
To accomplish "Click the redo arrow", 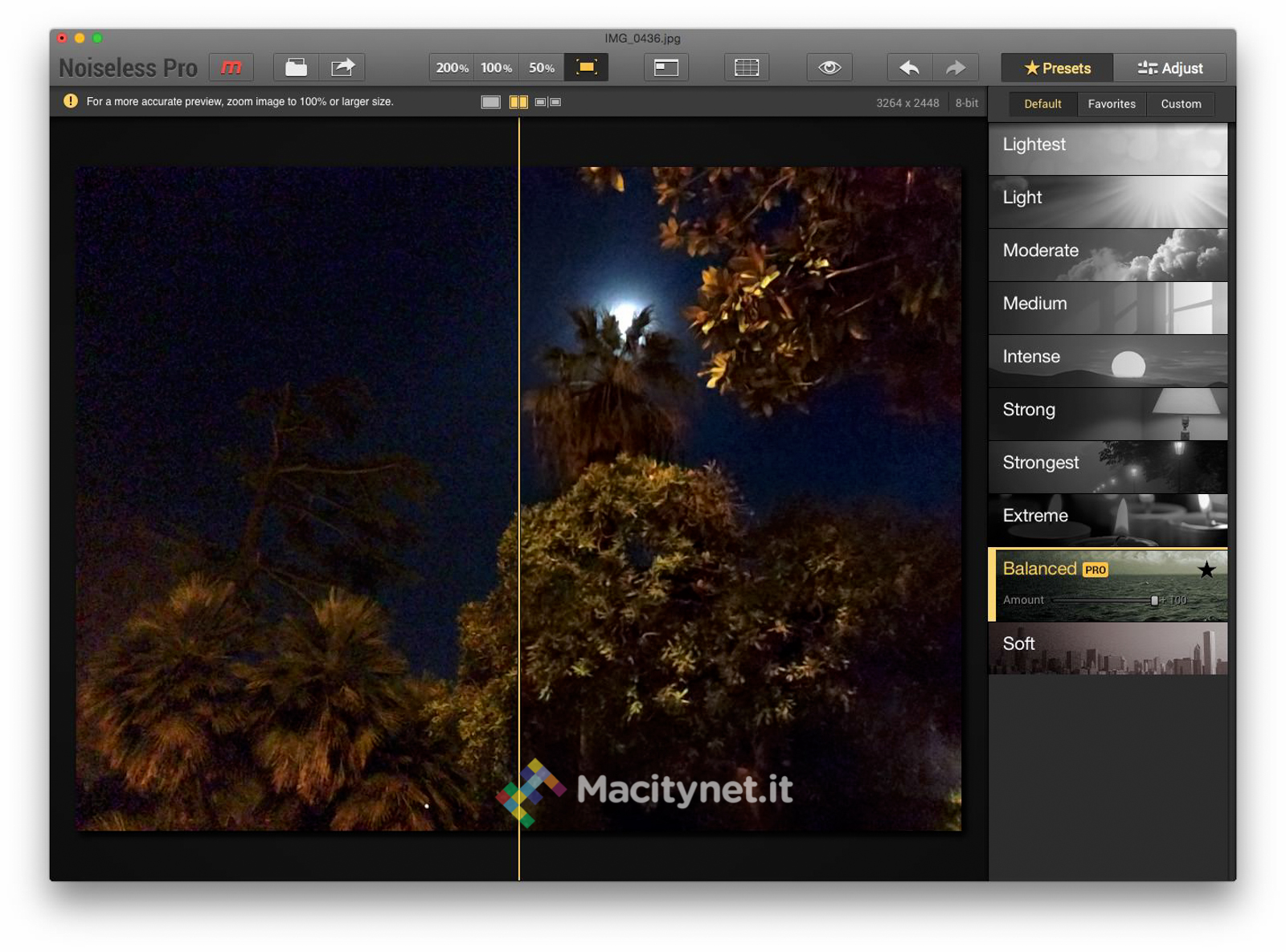I will click(x=956, y=67).
